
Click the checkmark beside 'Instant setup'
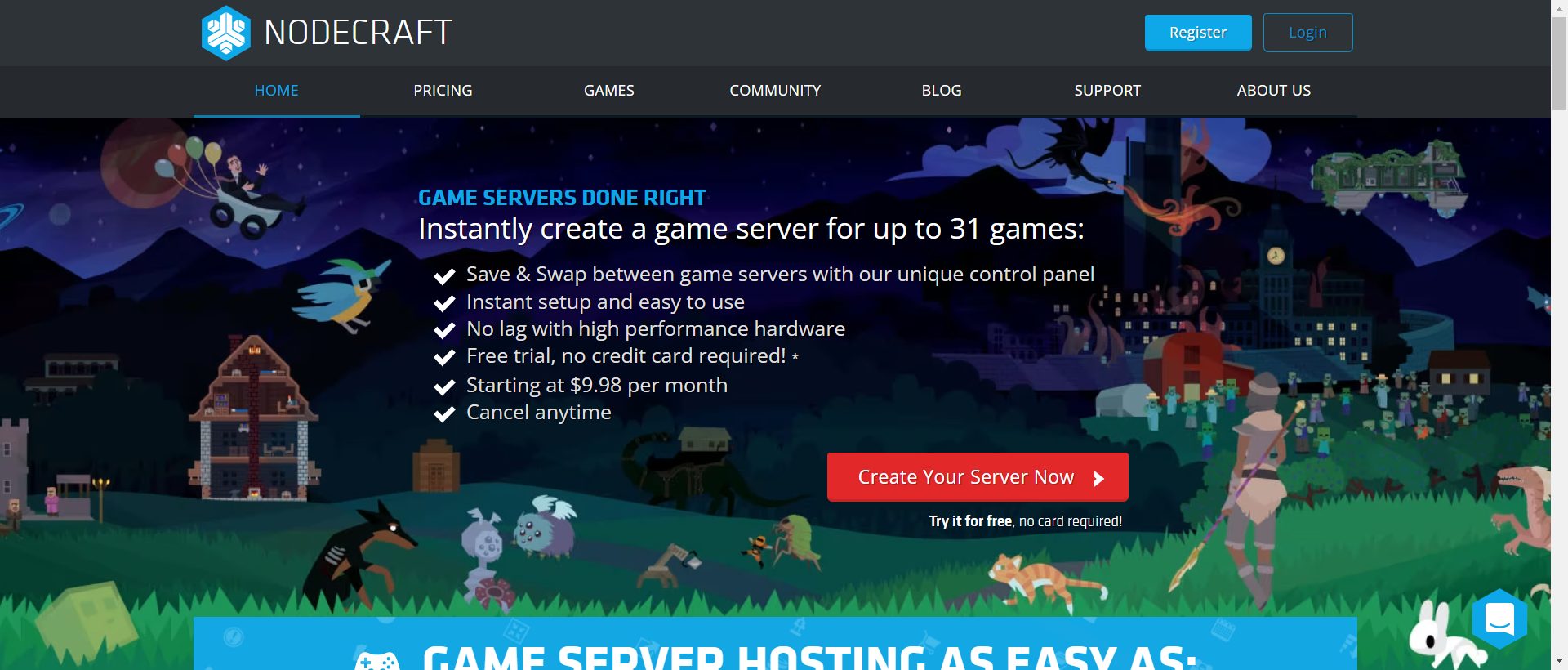(444, 304)
